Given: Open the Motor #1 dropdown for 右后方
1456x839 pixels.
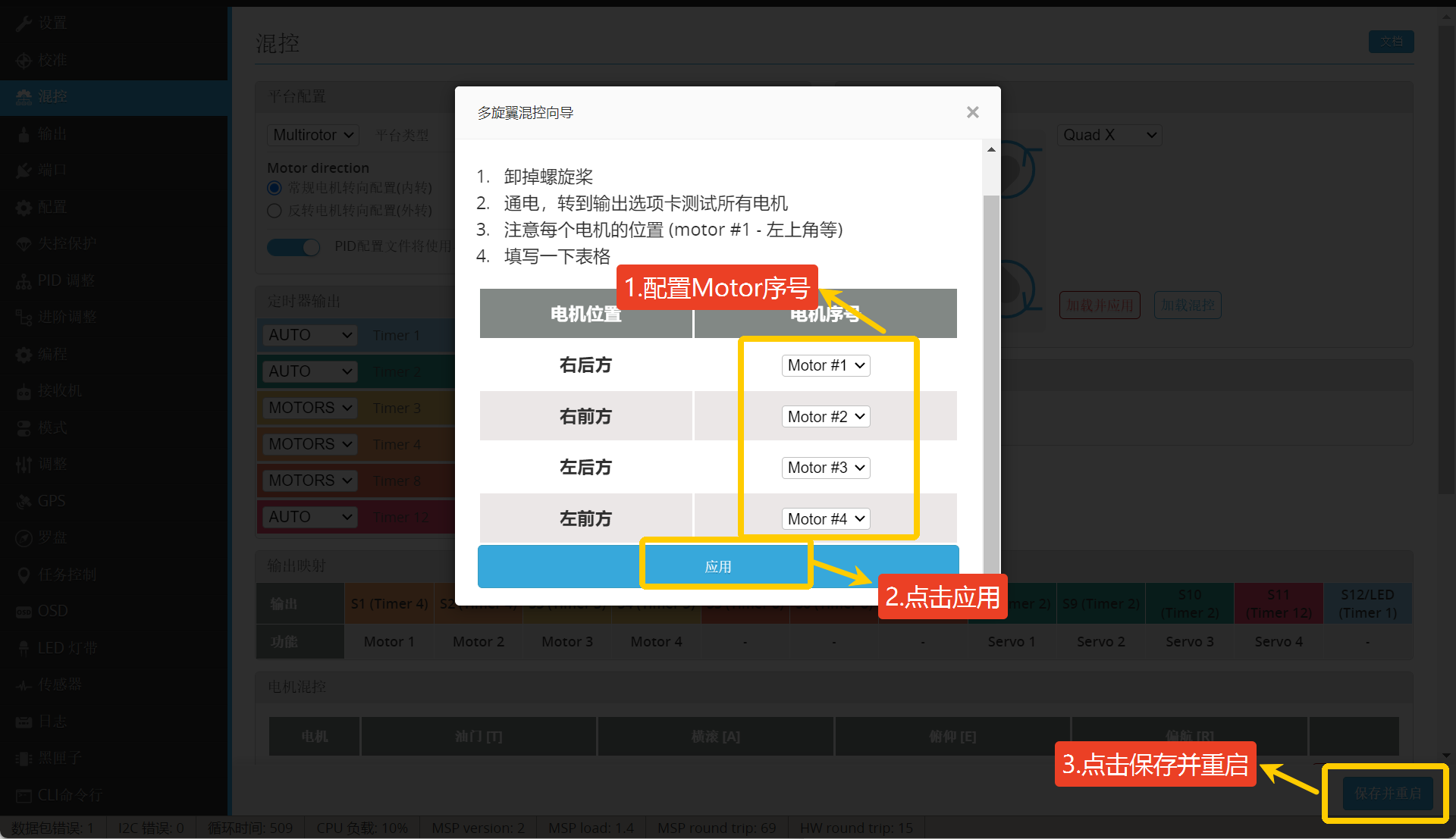Looking at the screenshot, I should 825,365.
